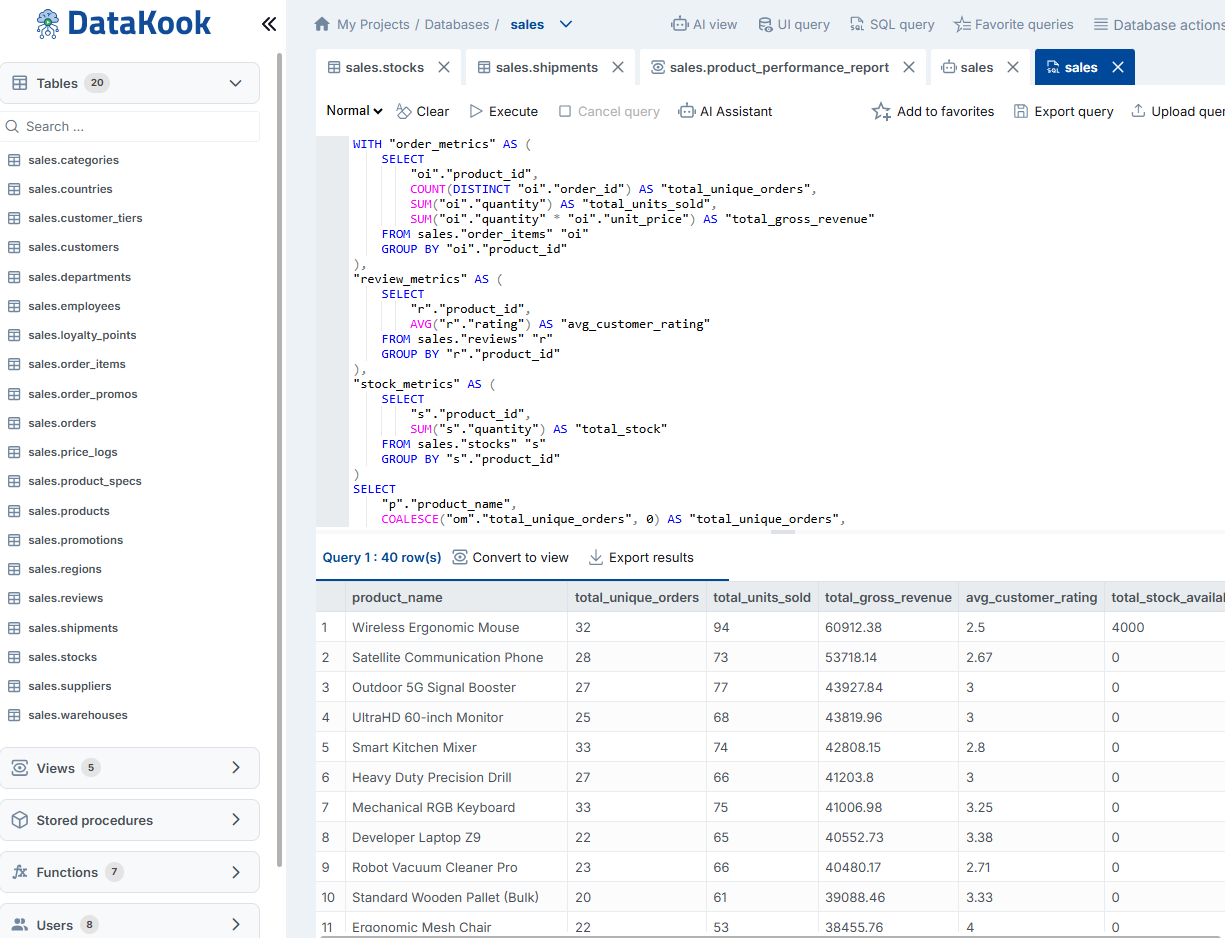Expand the Views section

click(x=130, y=767)
